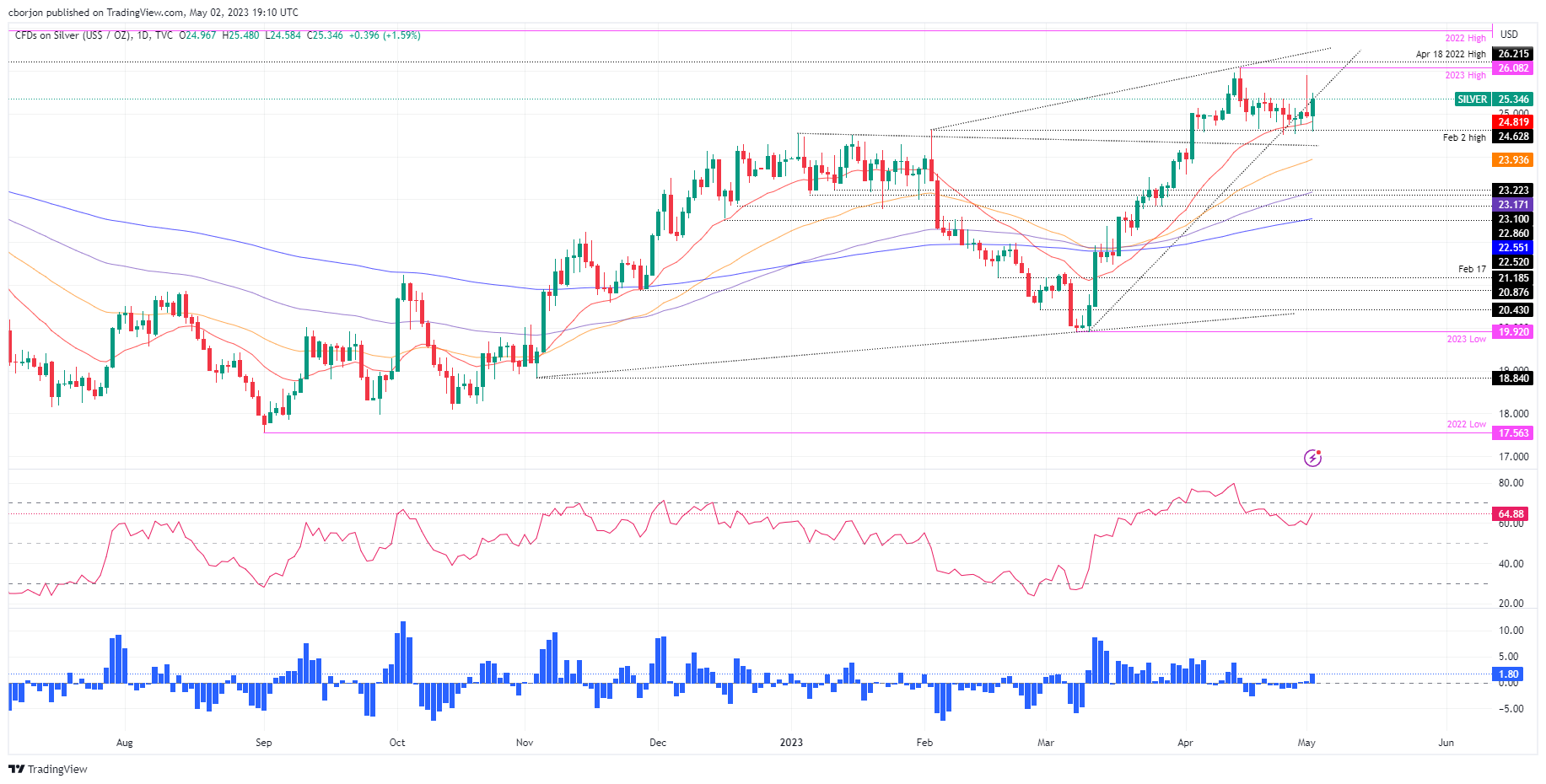Select the 24.628 price tag
This screenshot has width=1546, height=784.
tap(1514, 137)
